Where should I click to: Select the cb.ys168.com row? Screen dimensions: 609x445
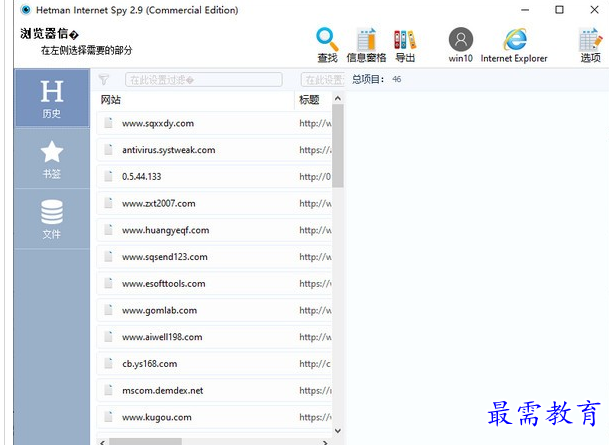click(x=214, y=363)
